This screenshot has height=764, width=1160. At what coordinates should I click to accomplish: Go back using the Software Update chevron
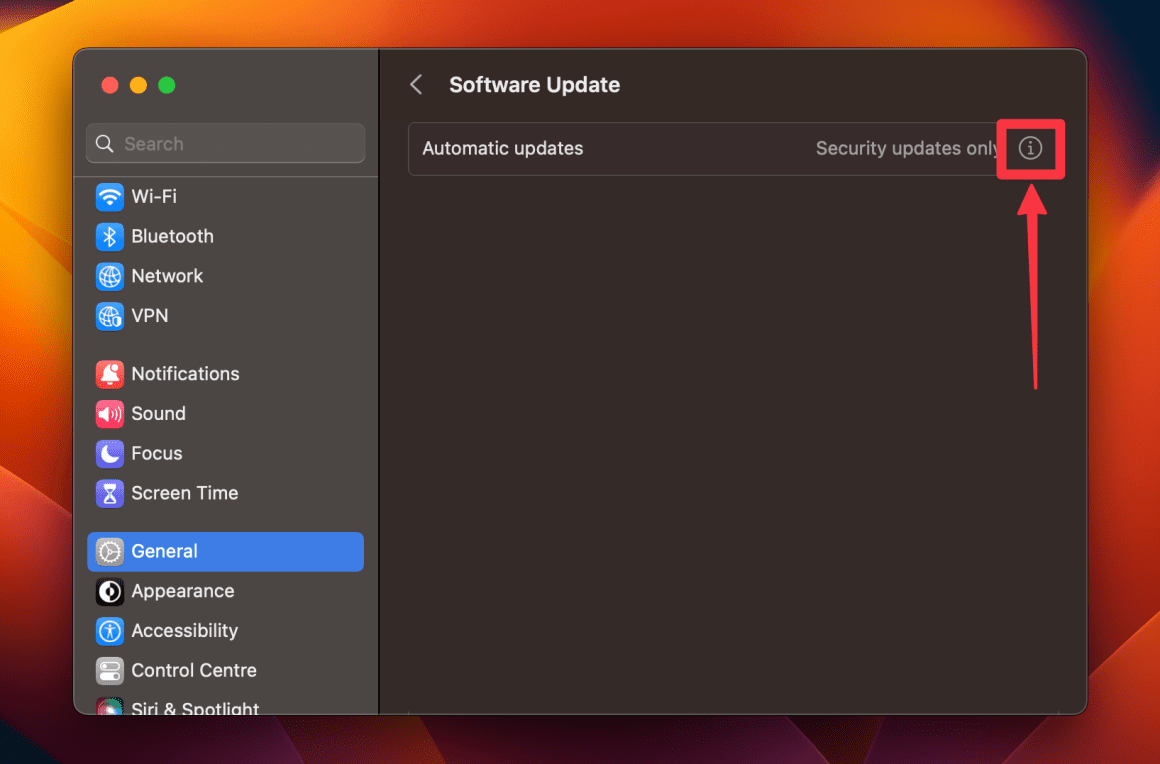point(416,84)
